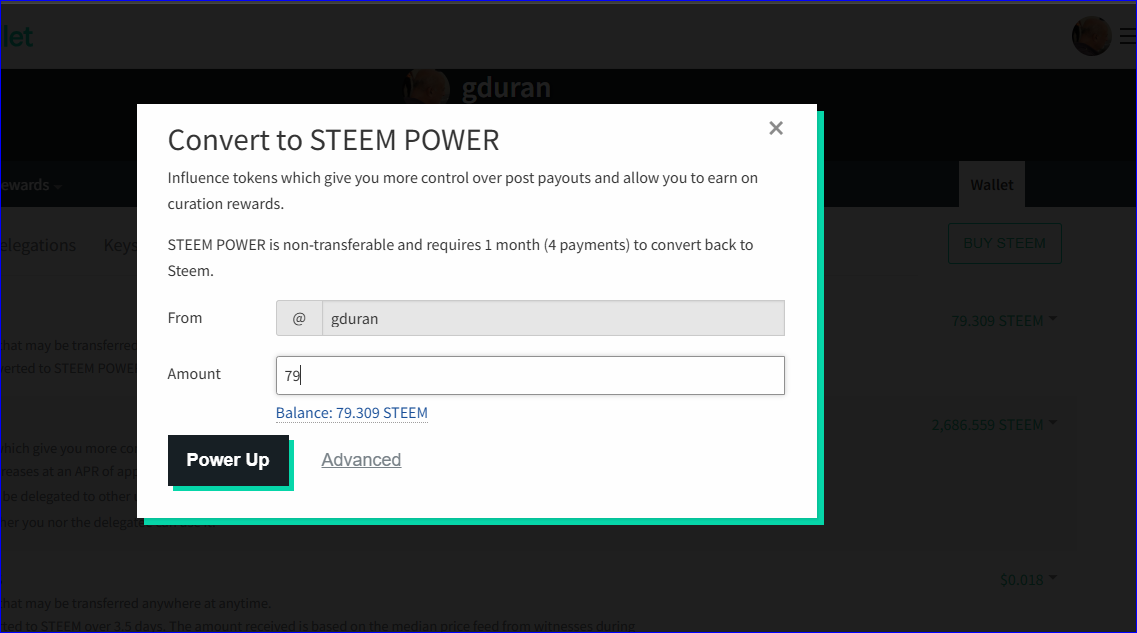Image resolution: width=1137 pixels, height=633 pixels.
Task: Select the Wallet tab in the background
Action: [991, 185]
